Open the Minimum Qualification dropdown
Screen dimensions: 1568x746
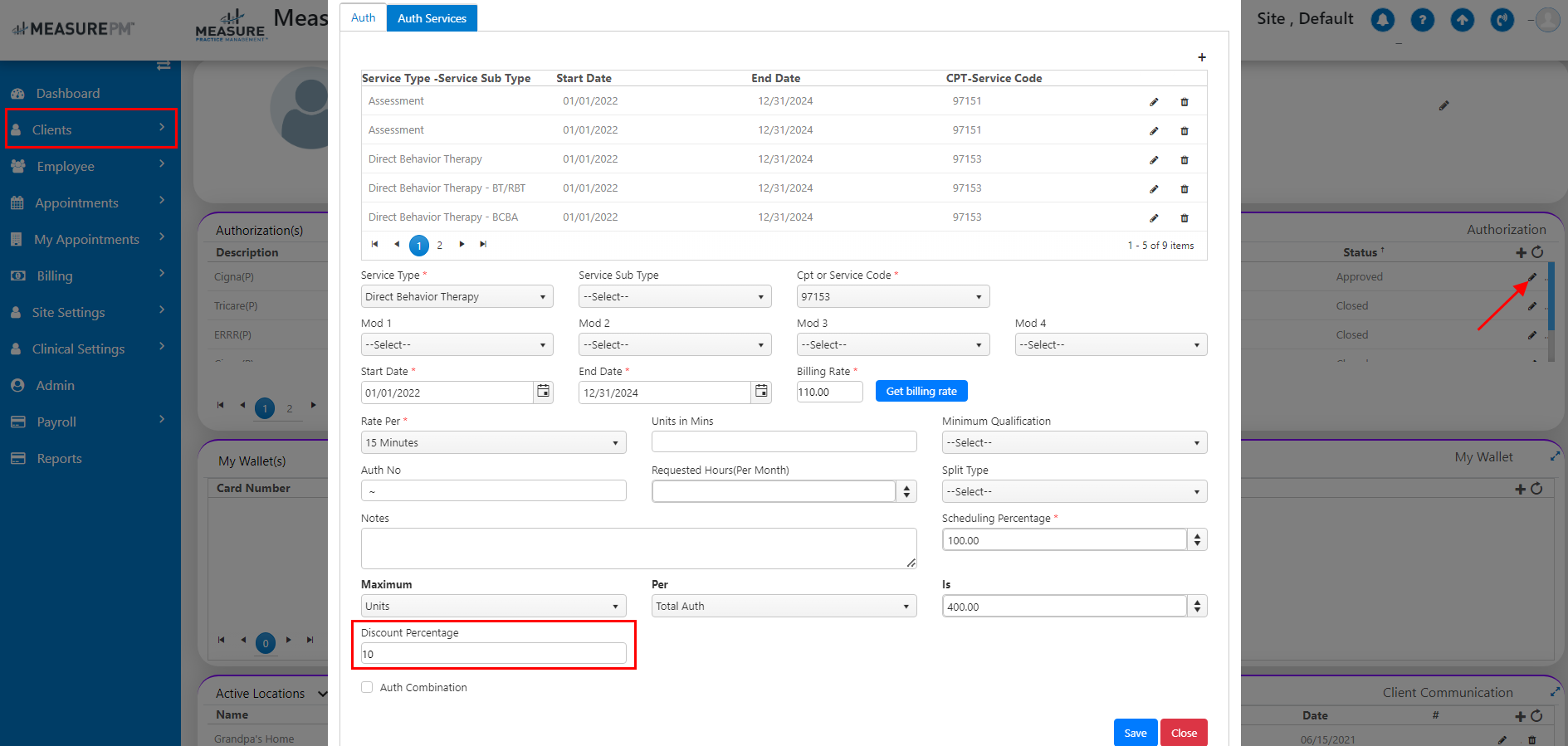point(1074,442)
